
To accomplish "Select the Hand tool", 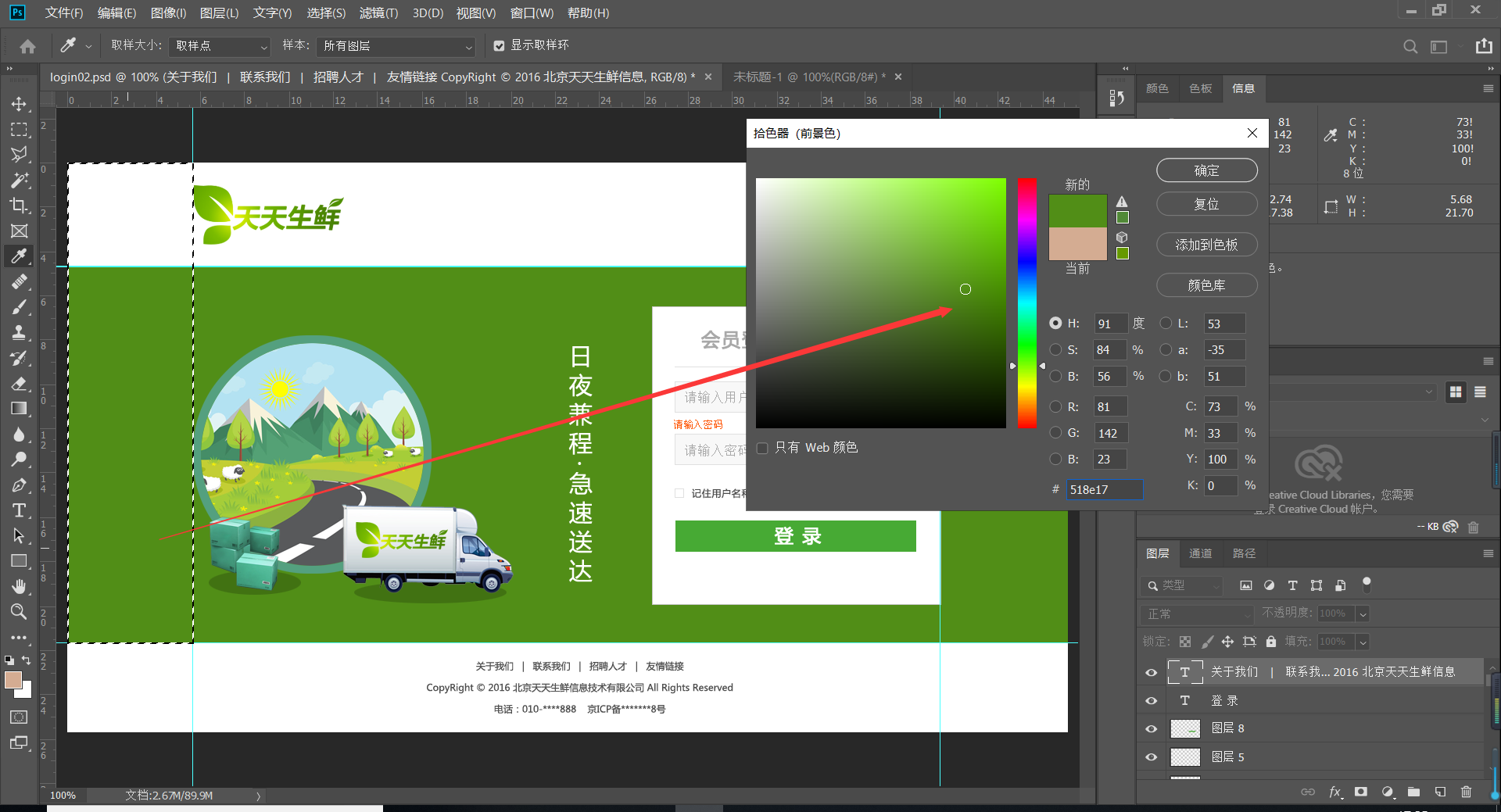I will (x=19, y=586).
